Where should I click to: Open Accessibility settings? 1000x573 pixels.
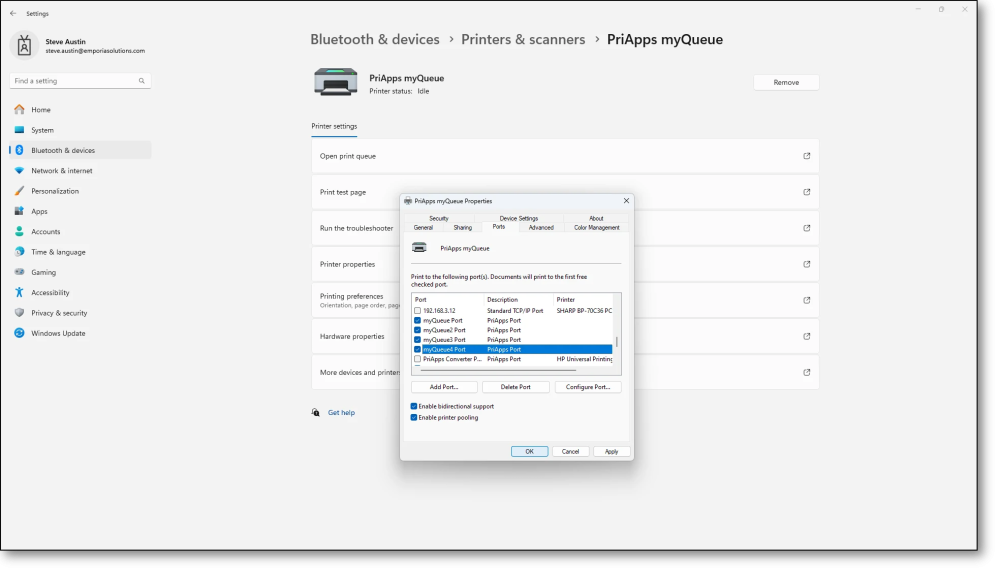[x=80, y=293]
